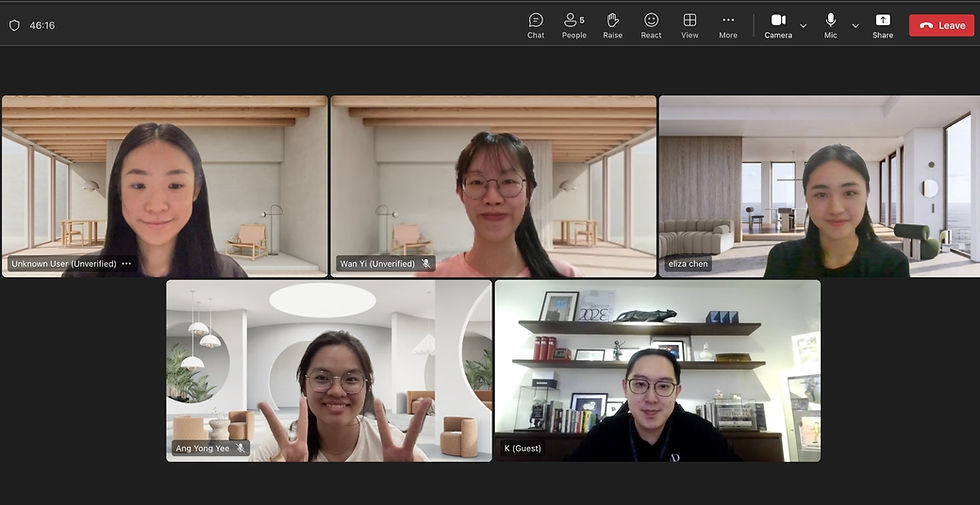Click the K (Guest) name label
This screenshot has height=505, width=980.
pyautogui.click(x=522, y=448)
